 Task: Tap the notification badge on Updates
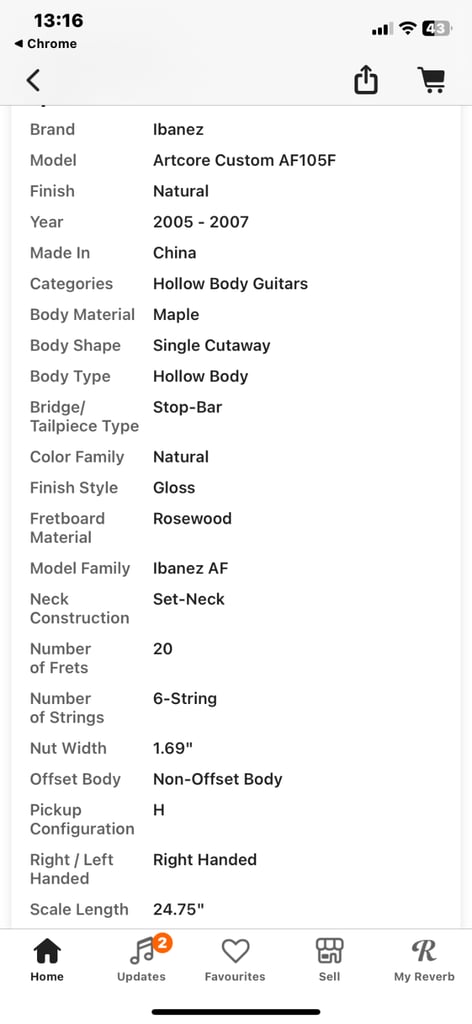162,942
